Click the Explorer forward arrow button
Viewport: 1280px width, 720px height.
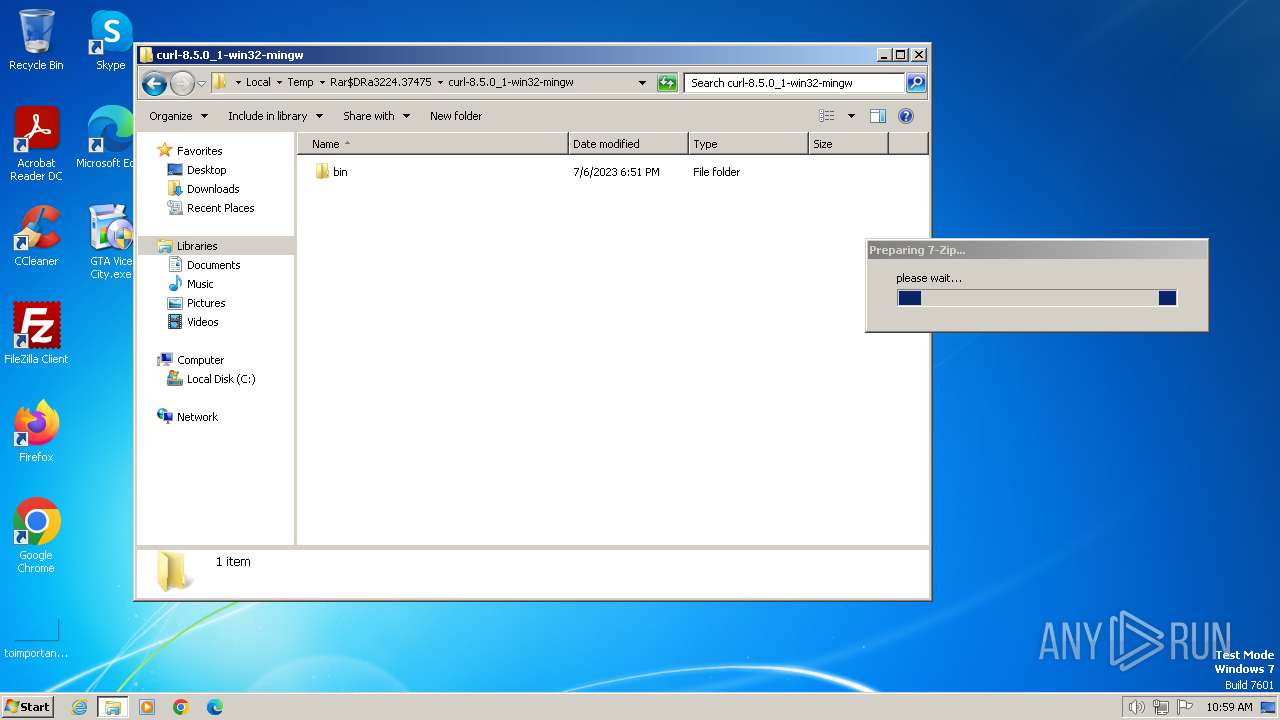(x=182, y=83)
